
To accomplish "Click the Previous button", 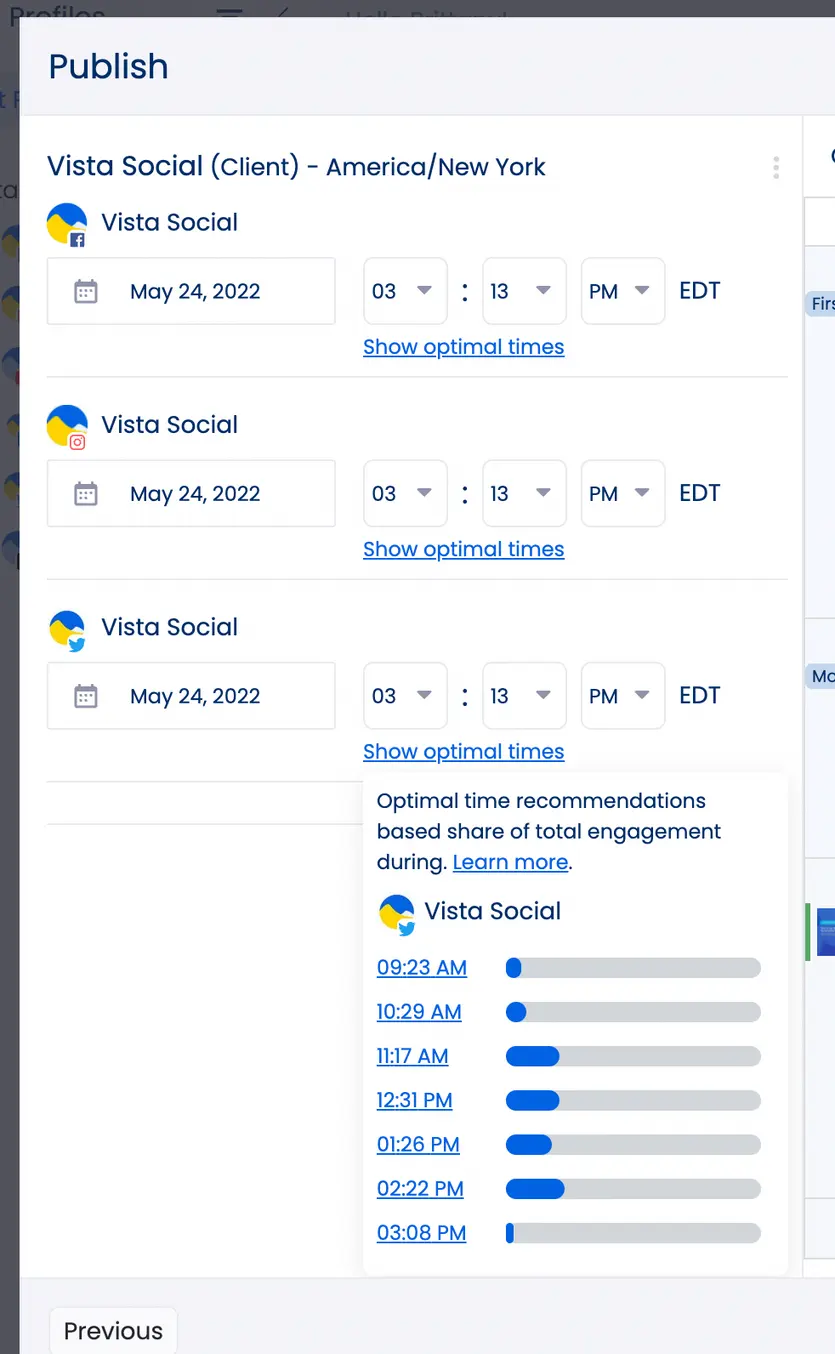I will [112, 1330].
